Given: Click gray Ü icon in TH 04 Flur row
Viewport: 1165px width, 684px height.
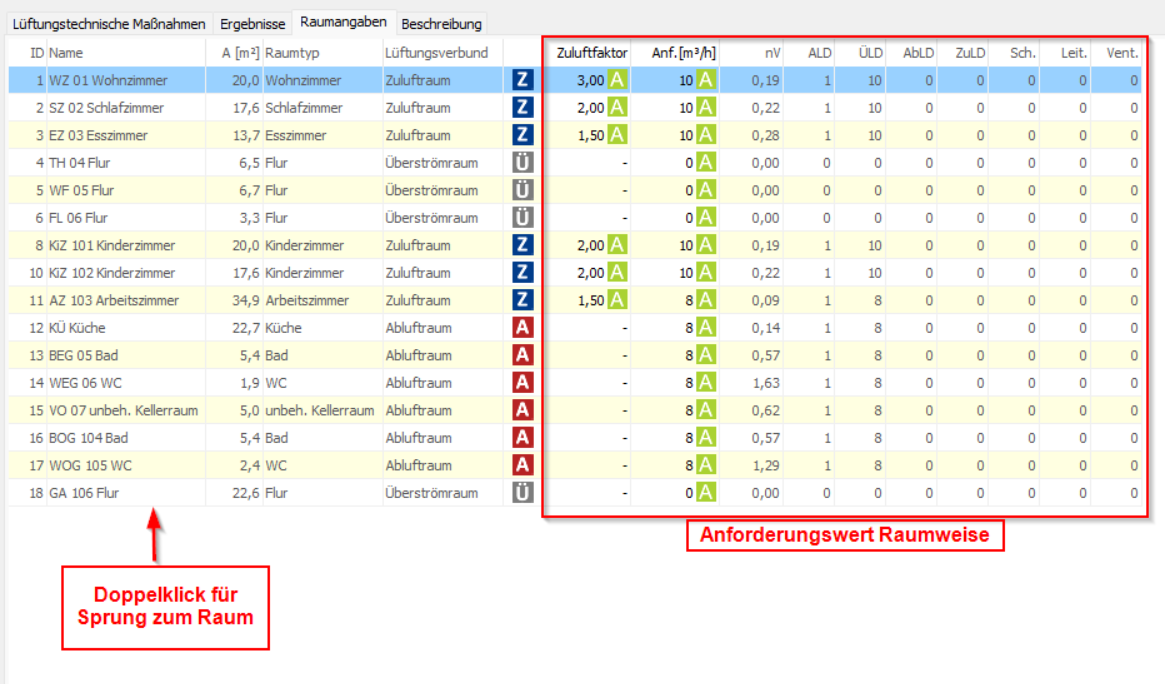Looking at the screenshot, I should tap(522, 163).
